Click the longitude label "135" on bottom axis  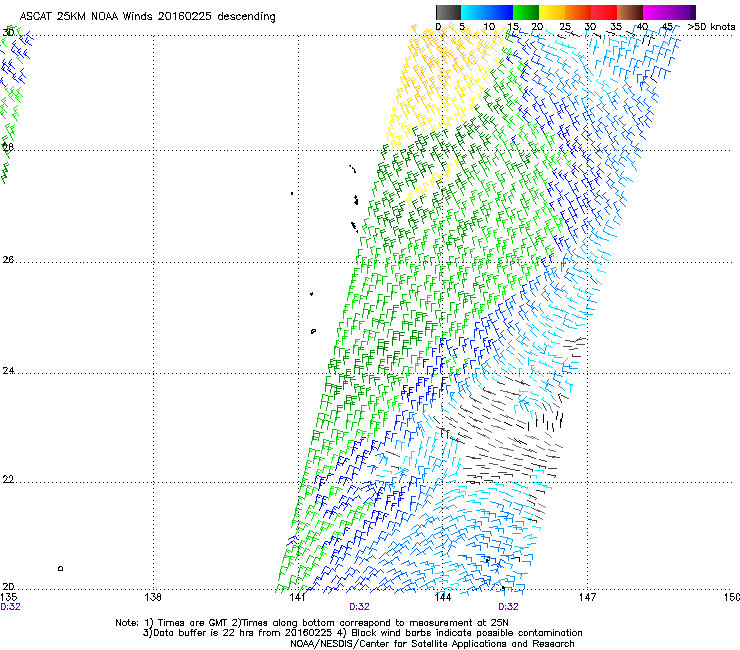tap(9, 597)
